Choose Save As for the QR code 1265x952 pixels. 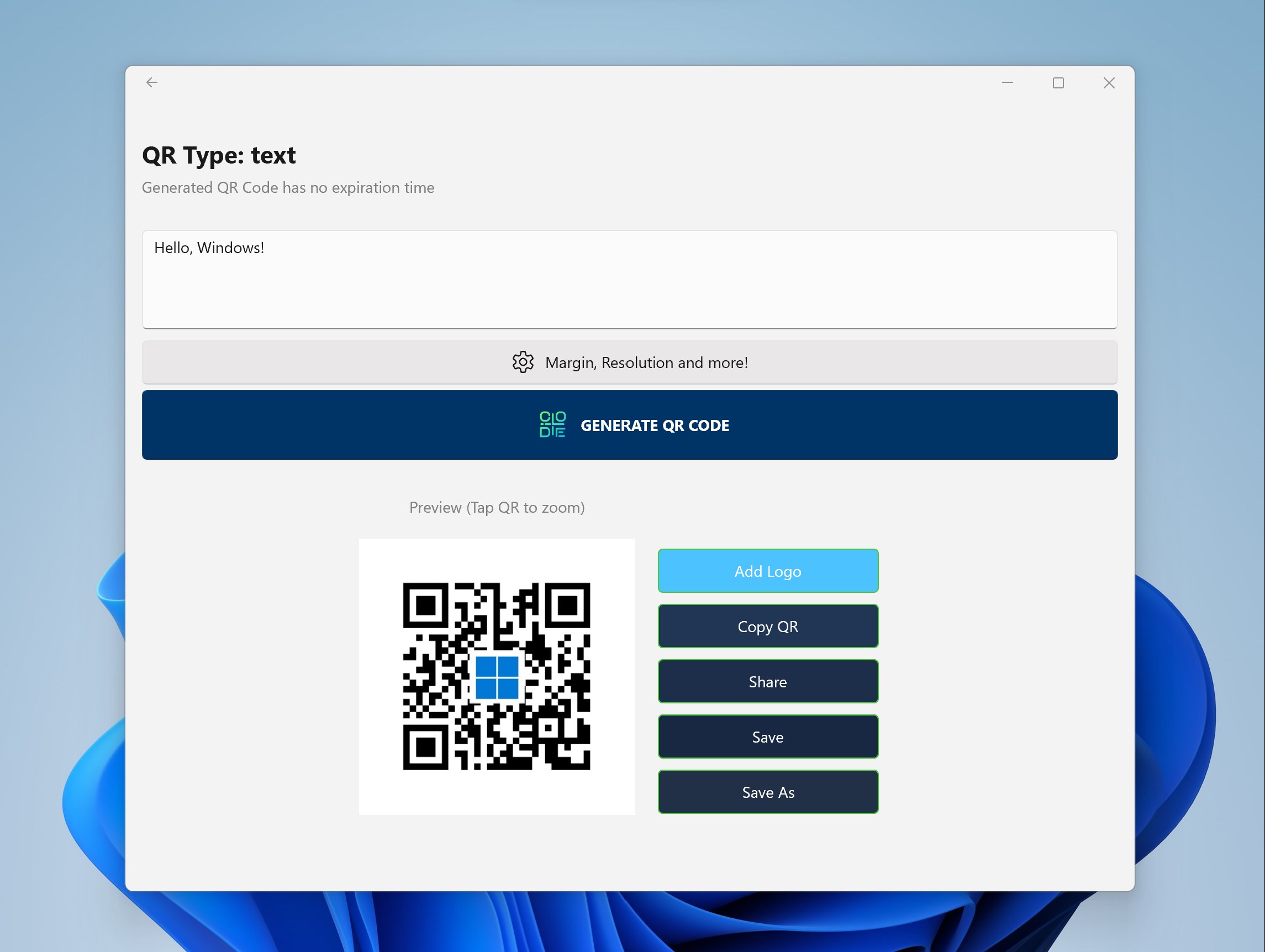(x=767, y=792)
